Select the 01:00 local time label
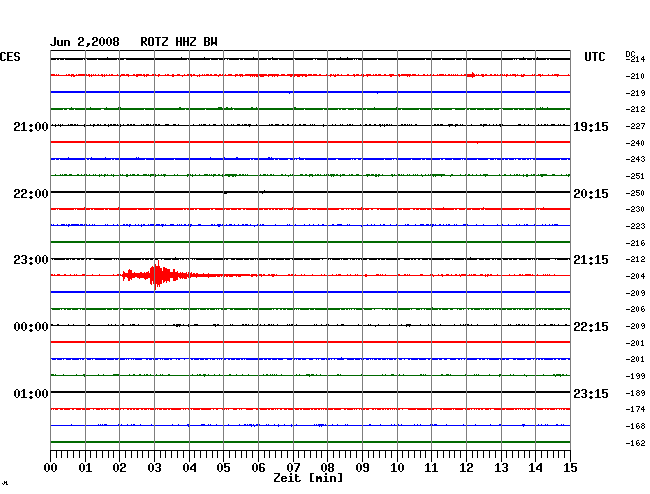 pos(31,393)
